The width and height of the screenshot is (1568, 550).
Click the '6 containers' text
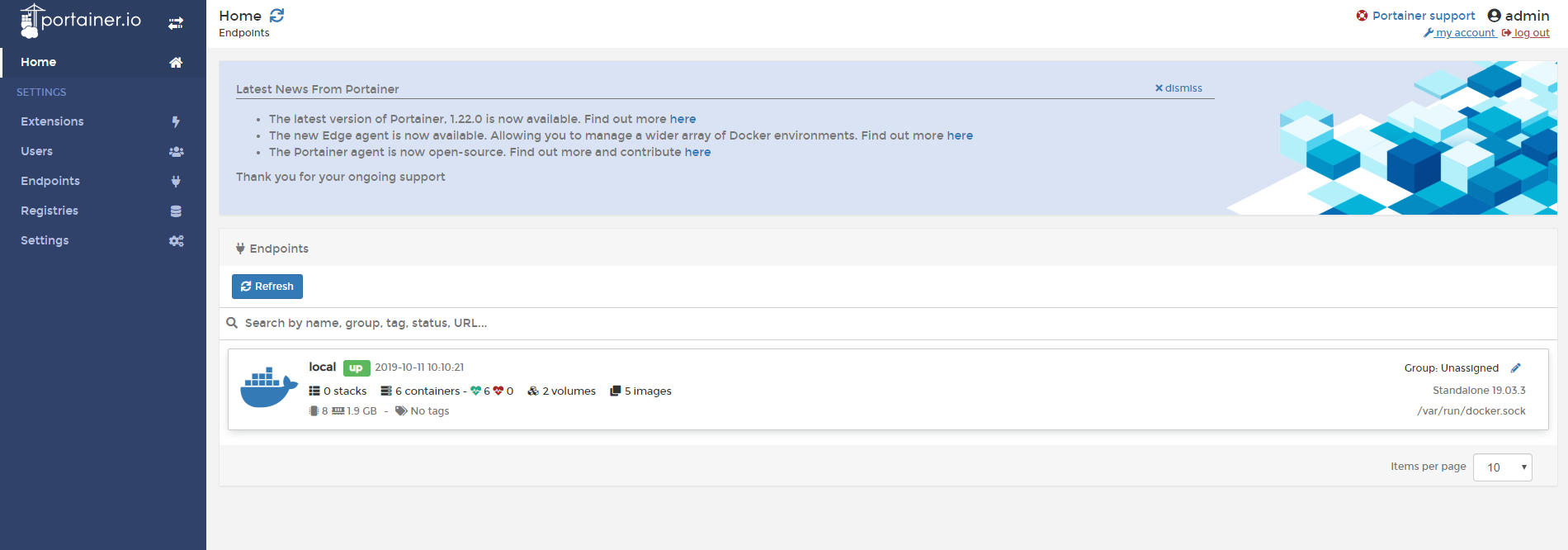(x=427, y=391)
